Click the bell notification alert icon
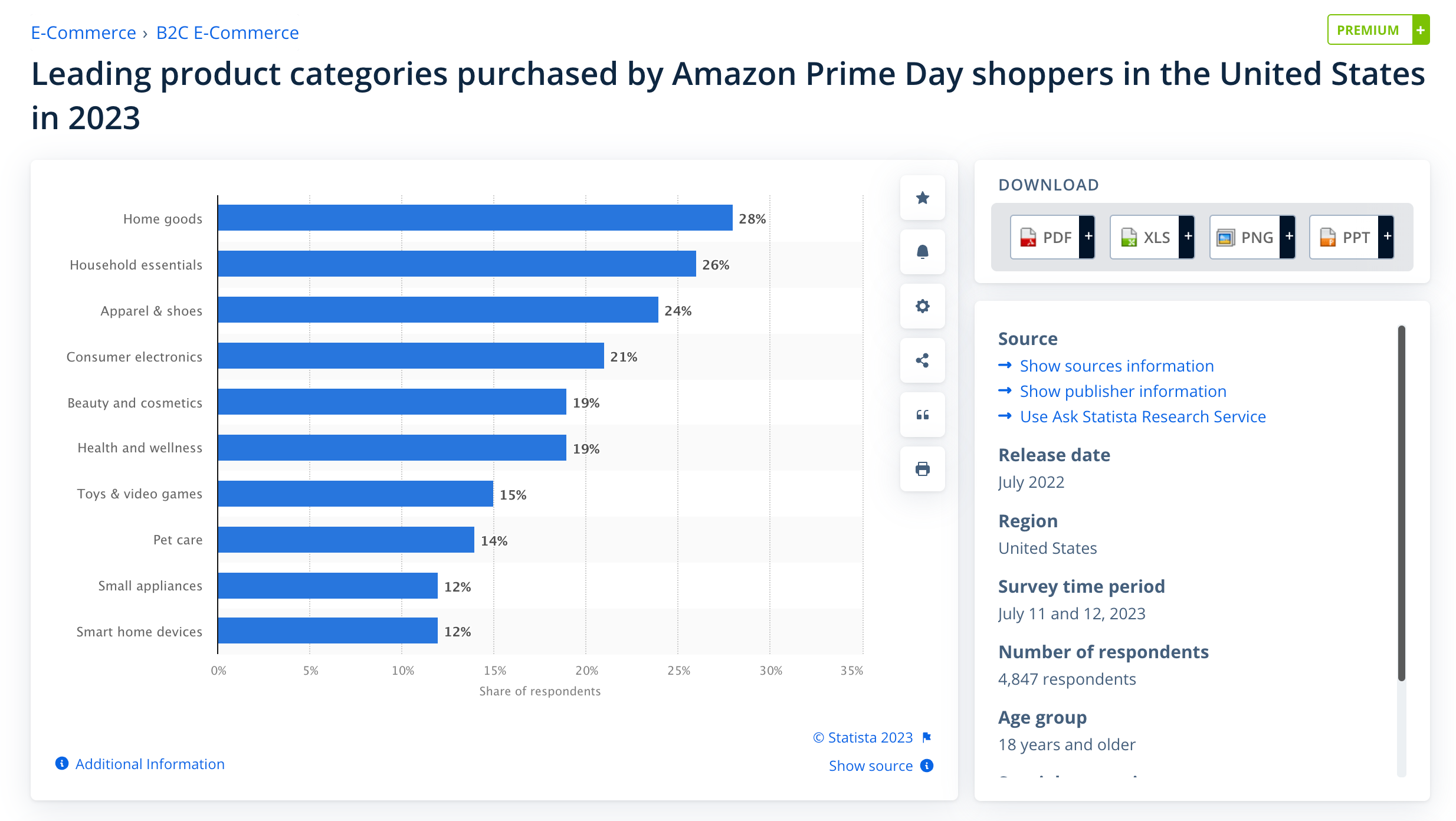1456x821 pixels. coord(923,252)
